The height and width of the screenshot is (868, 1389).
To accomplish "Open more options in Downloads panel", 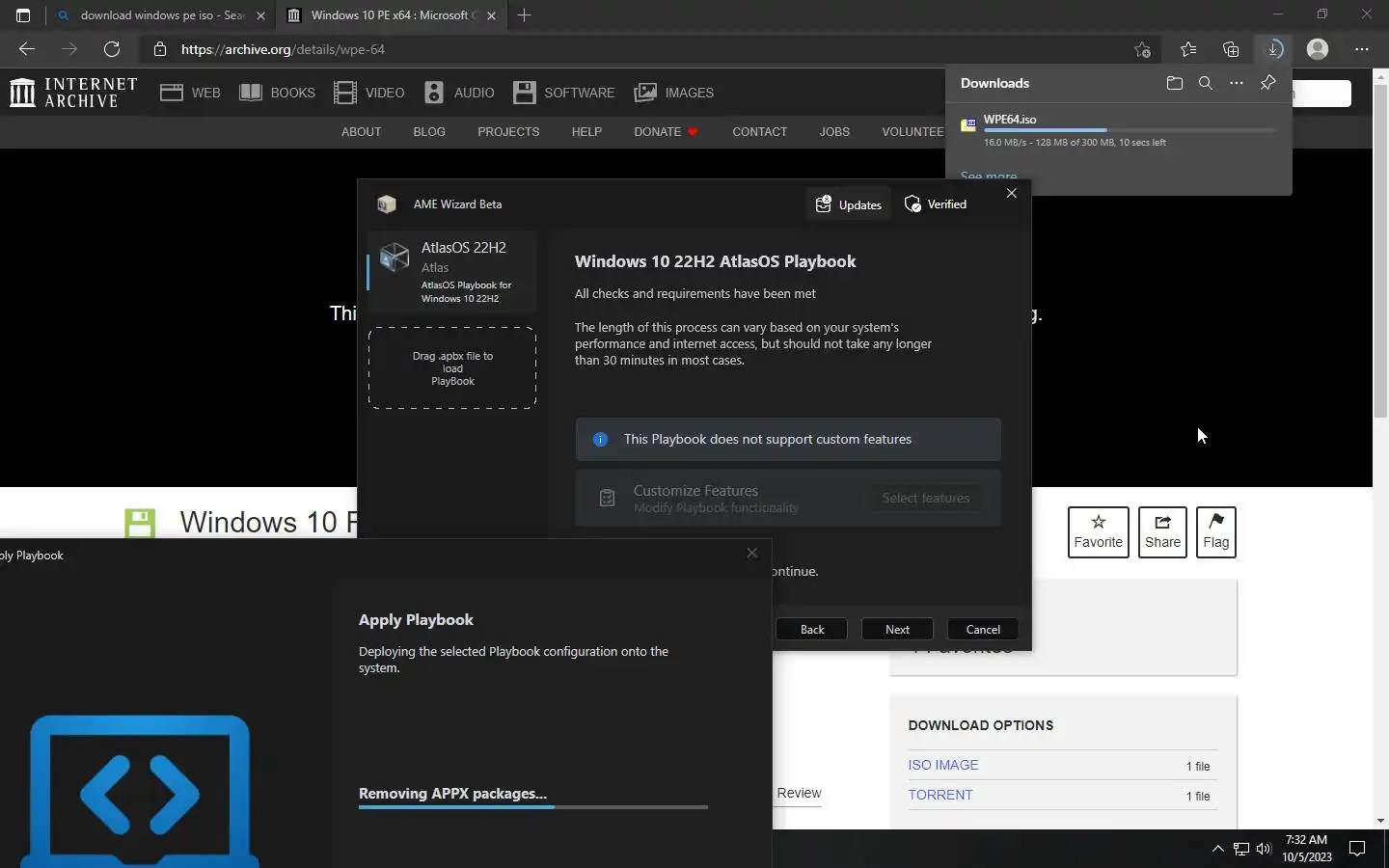I will coord(1237,83).
